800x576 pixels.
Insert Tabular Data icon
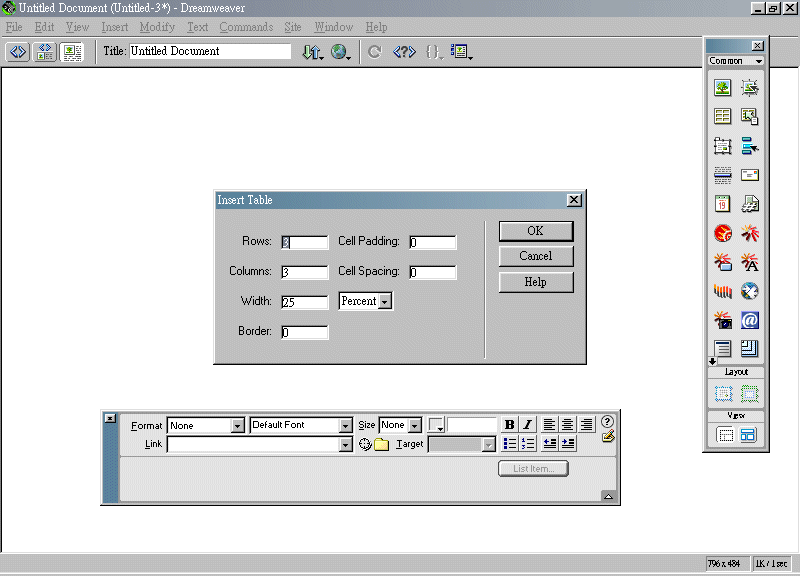coord(749,116)
